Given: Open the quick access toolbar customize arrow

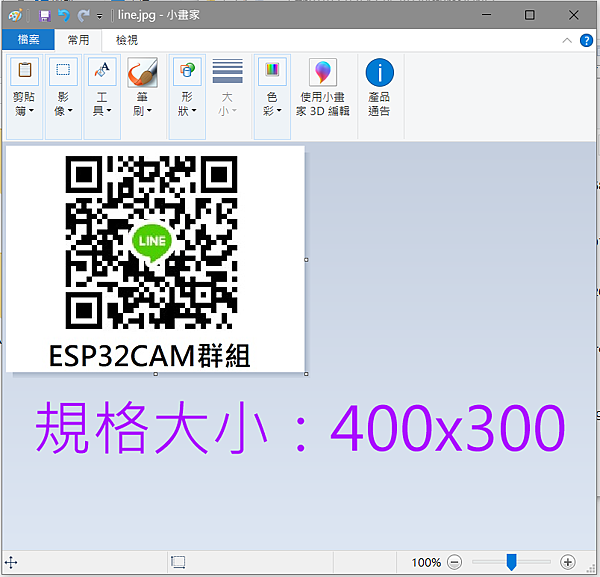Looking at the screenshot, I should point(99,16).
